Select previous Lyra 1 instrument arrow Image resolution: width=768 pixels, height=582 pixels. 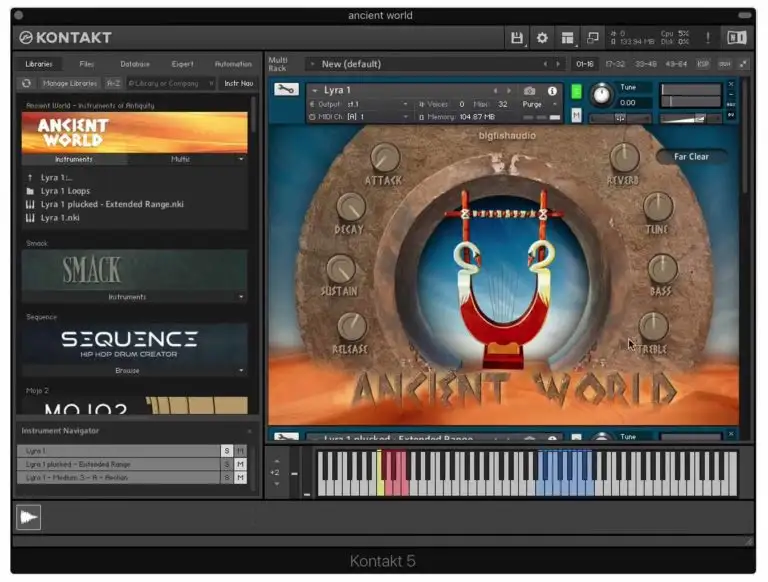495,91
